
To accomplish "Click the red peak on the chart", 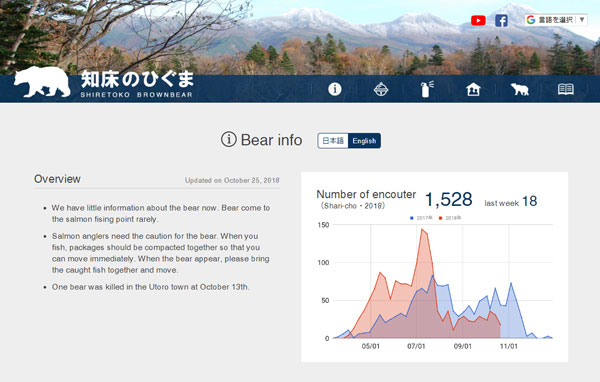I will click(x=422, y=229).
